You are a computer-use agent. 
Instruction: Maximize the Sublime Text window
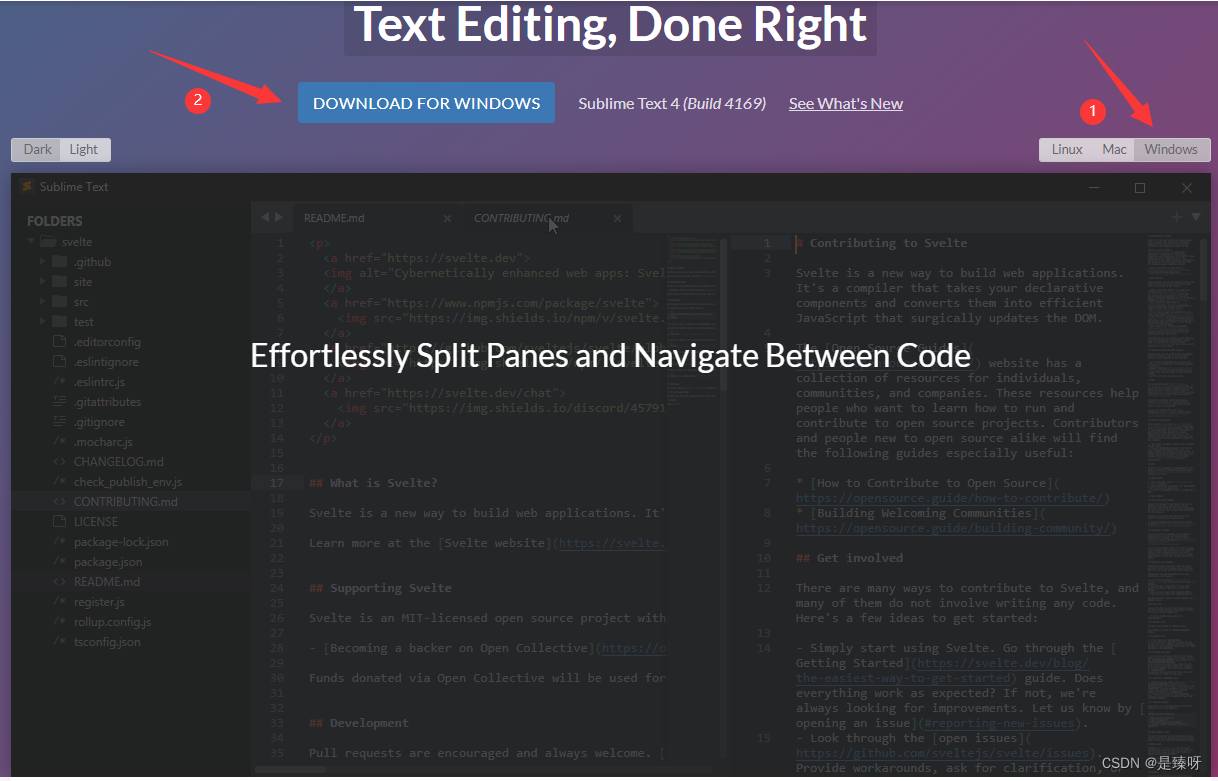[x=1140, y=187]
